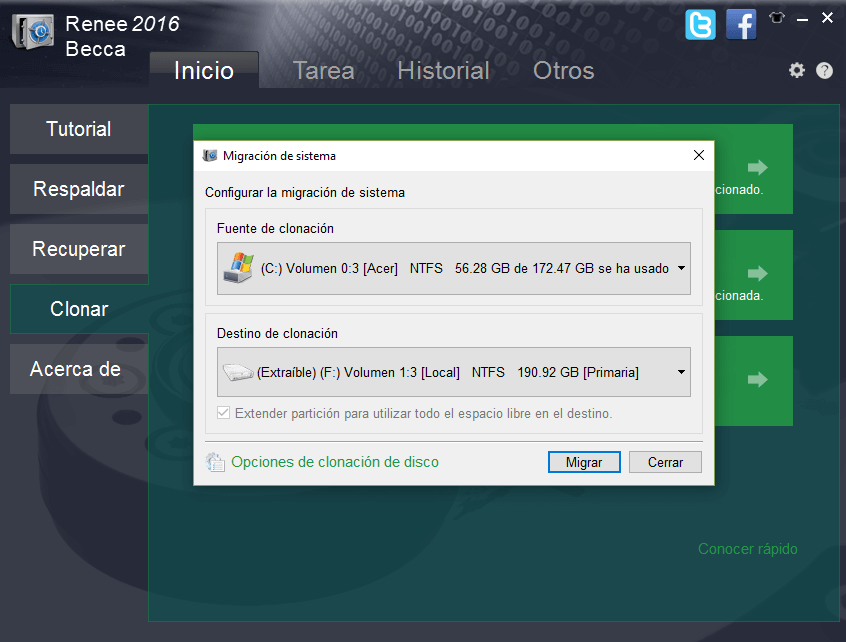
Task: Click the dialog title bar app icon
Action: click(x=210, y=156)
